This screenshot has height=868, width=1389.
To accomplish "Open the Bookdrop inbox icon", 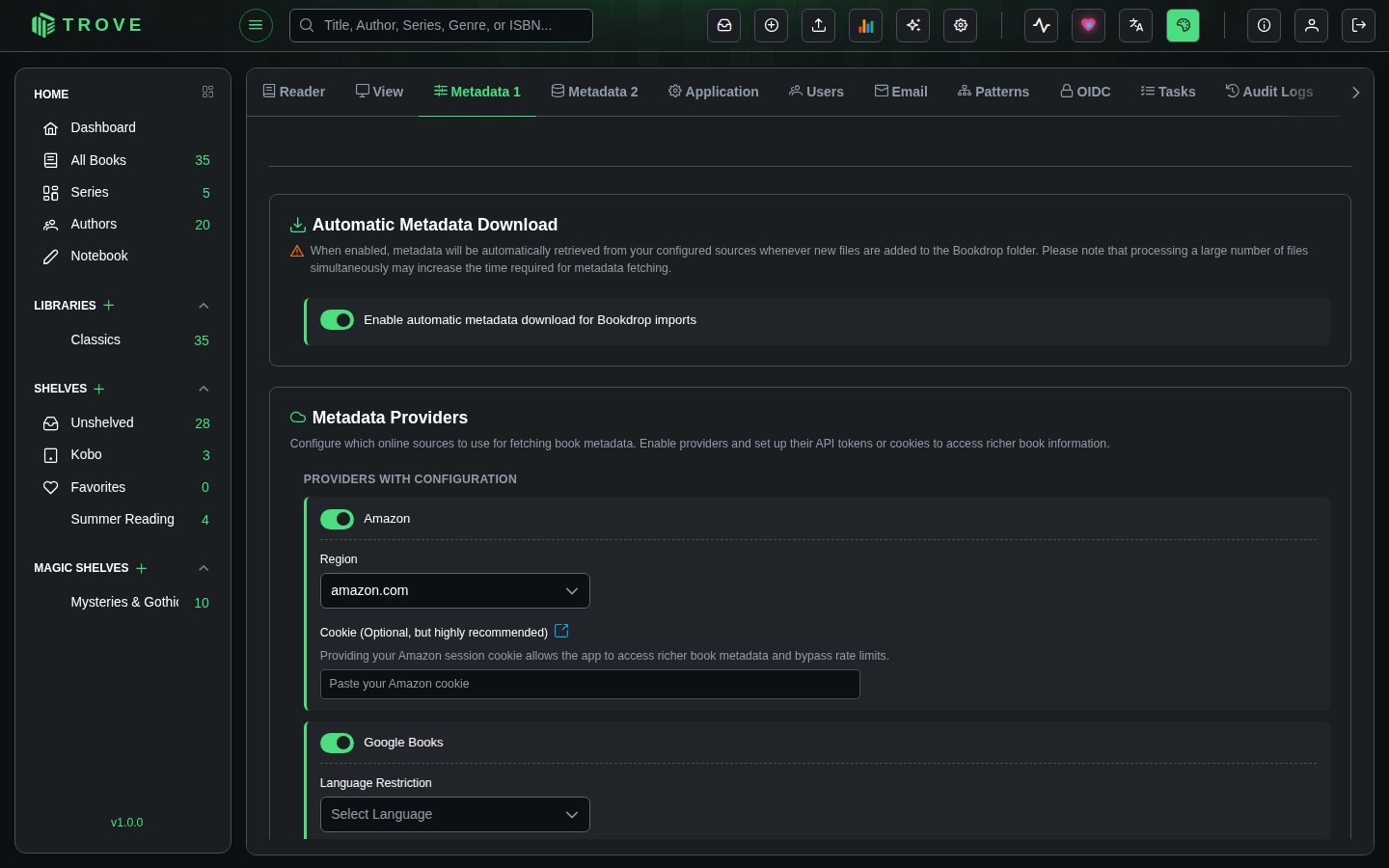I will point(724,26).
